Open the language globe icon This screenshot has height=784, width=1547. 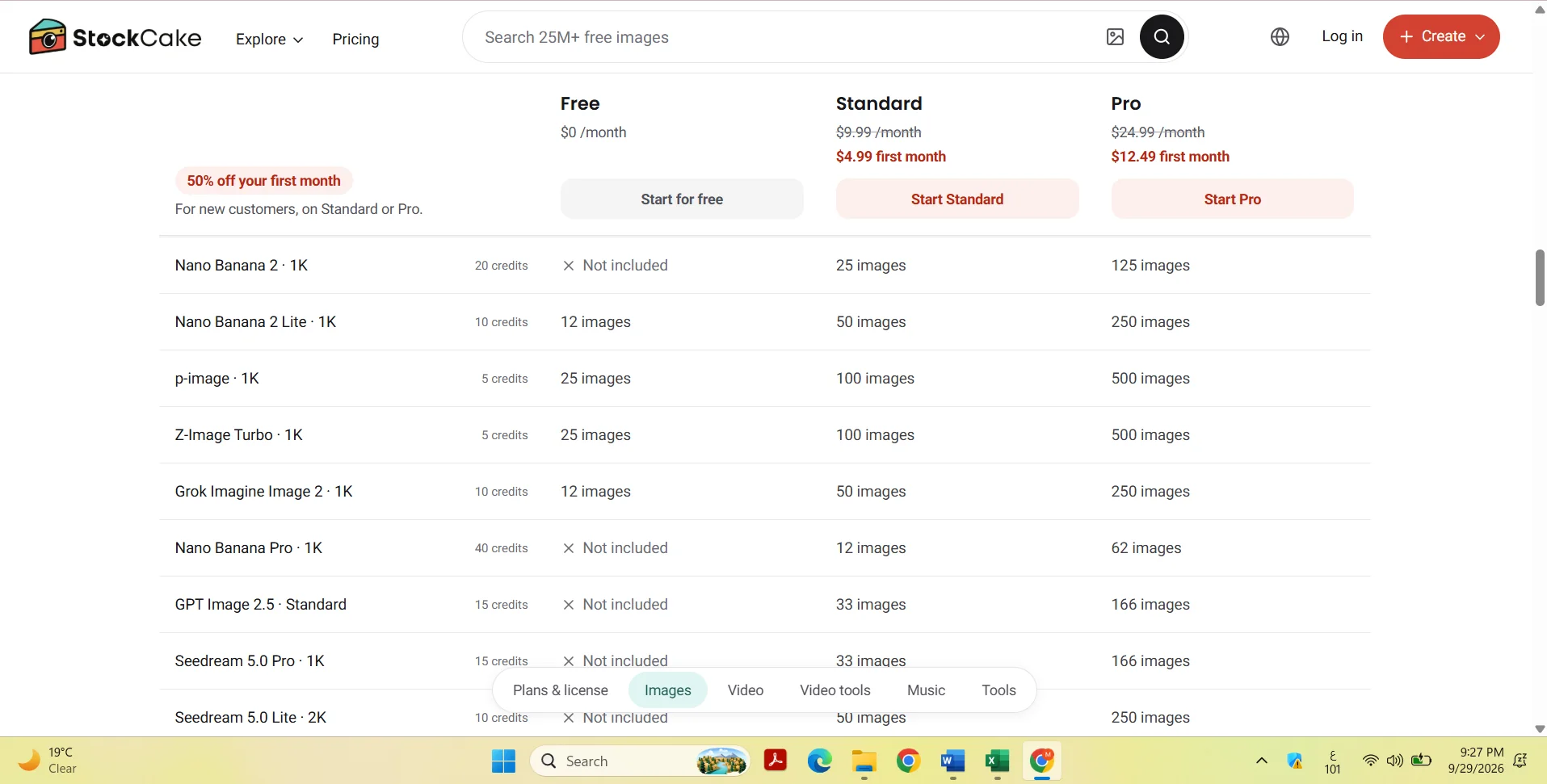click(x=1280, y=37)
